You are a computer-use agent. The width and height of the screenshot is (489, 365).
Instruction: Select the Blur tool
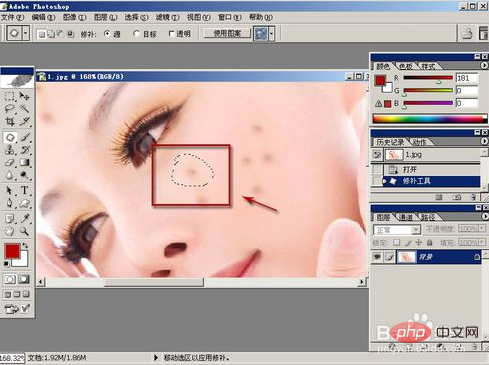[x=10, y=175]
